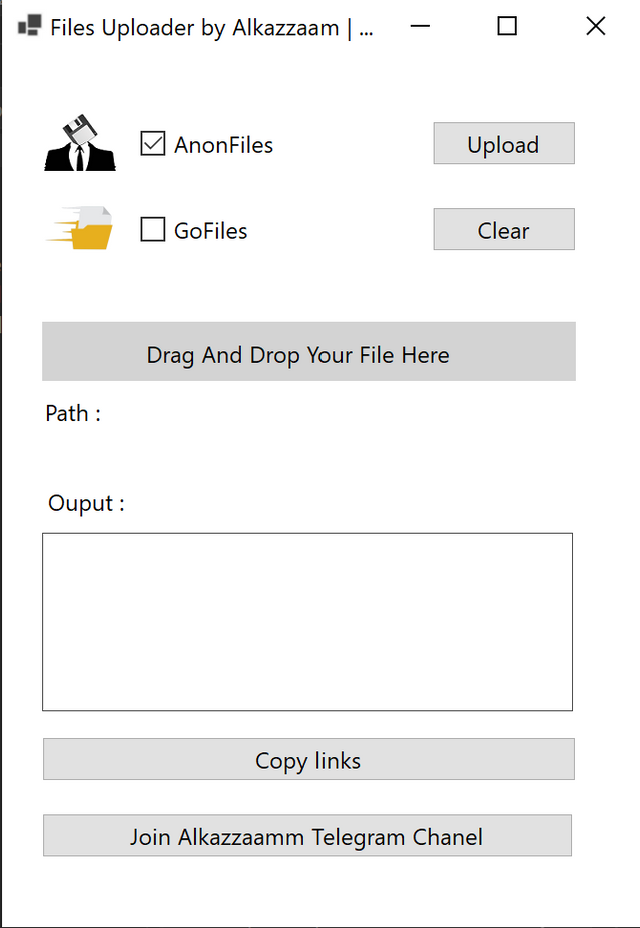Viewport: 640px width, 928px height.
Task: Maximize the Files Uploader window
Action: point(507,27)
